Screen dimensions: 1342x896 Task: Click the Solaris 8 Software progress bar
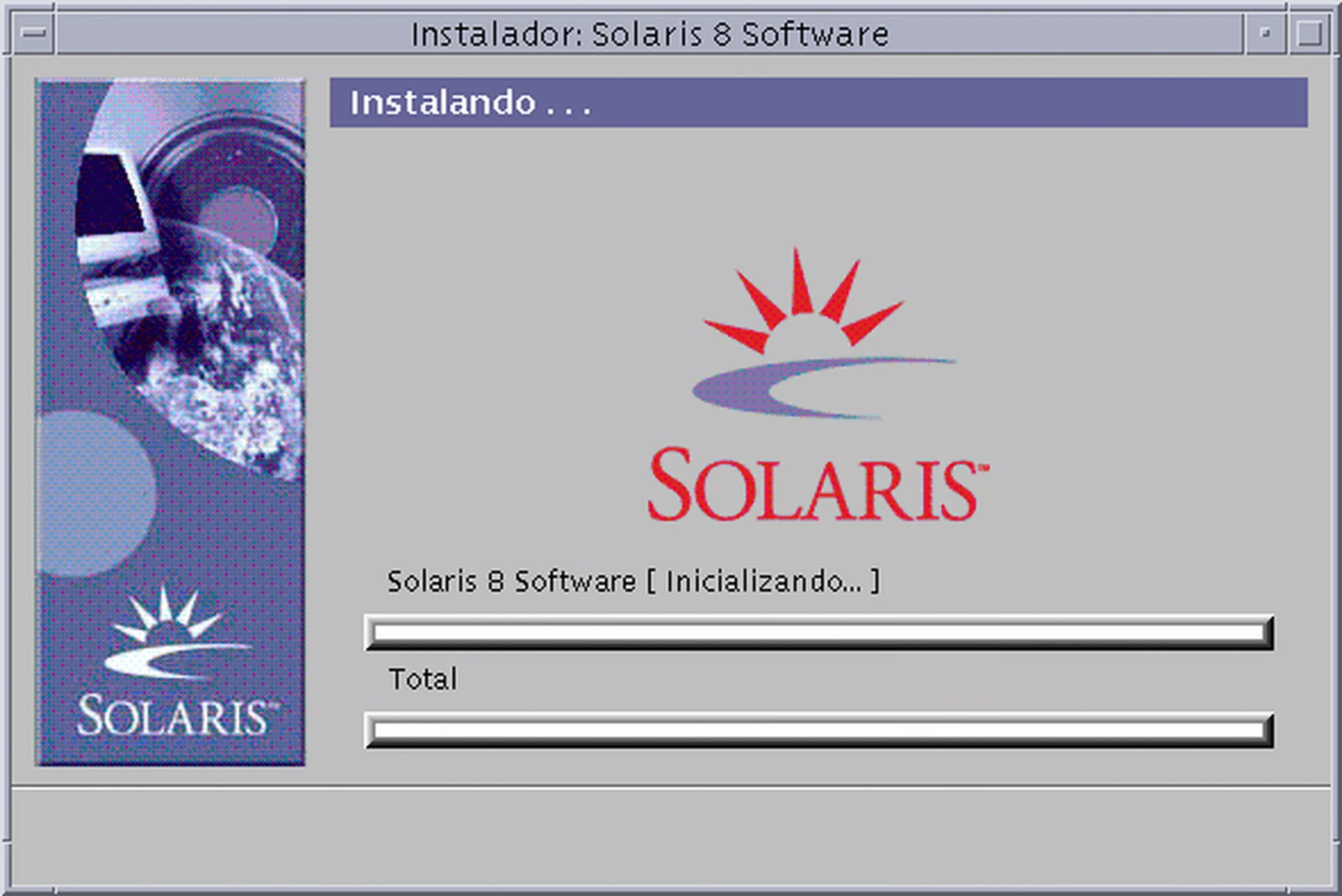pyautogui.click(x=819, y=632)
